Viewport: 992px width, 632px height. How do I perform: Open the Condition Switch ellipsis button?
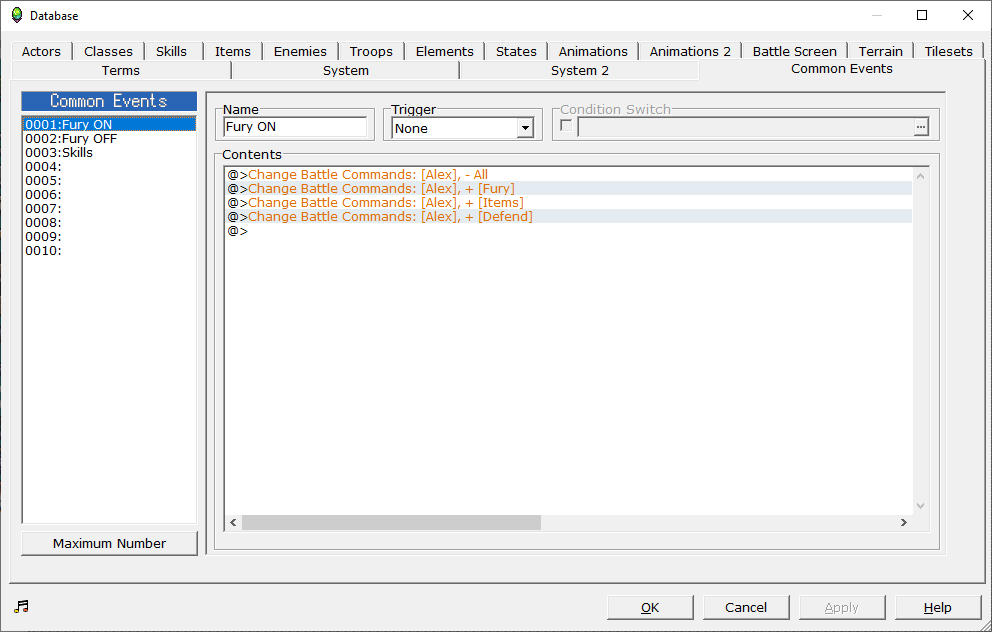[921, 127]
